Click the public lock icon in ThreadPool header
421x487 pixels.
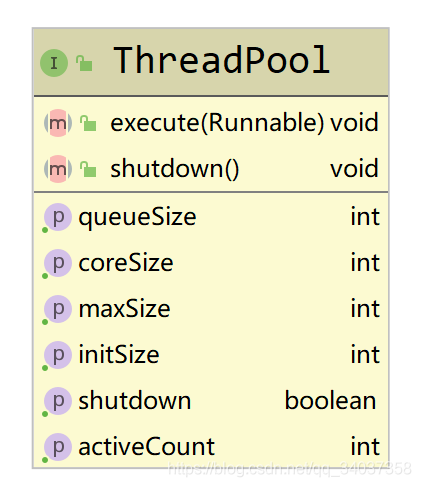84,63
